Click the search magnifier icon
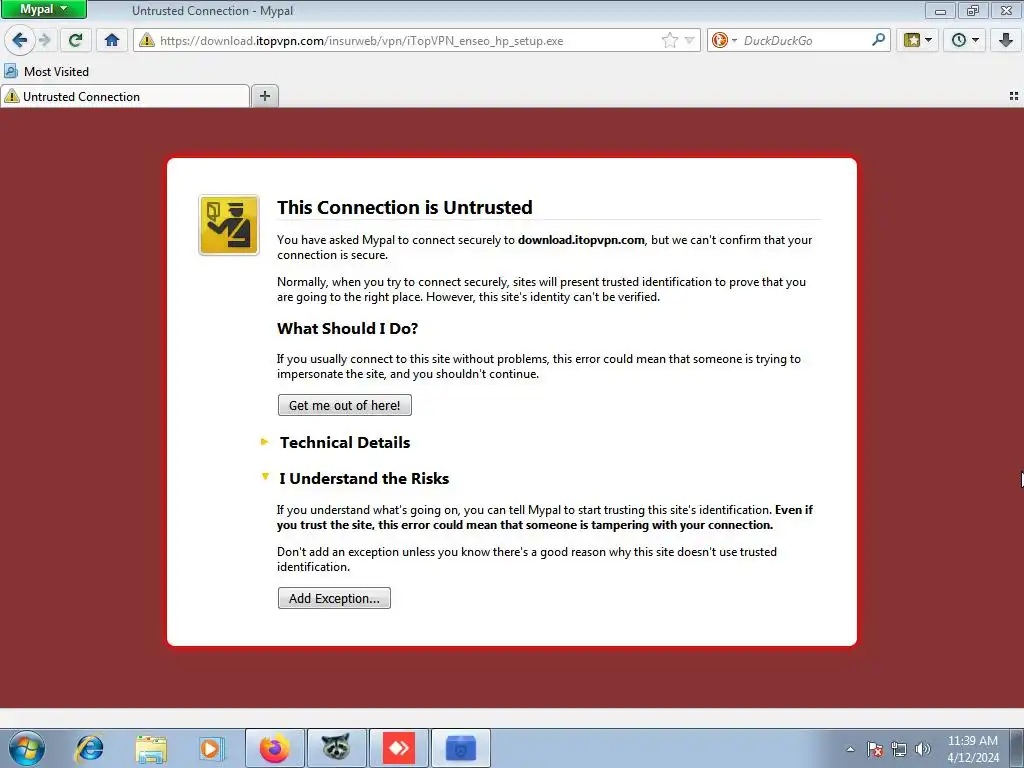Screen dimensions: 1024x768 tap(878, 40)
